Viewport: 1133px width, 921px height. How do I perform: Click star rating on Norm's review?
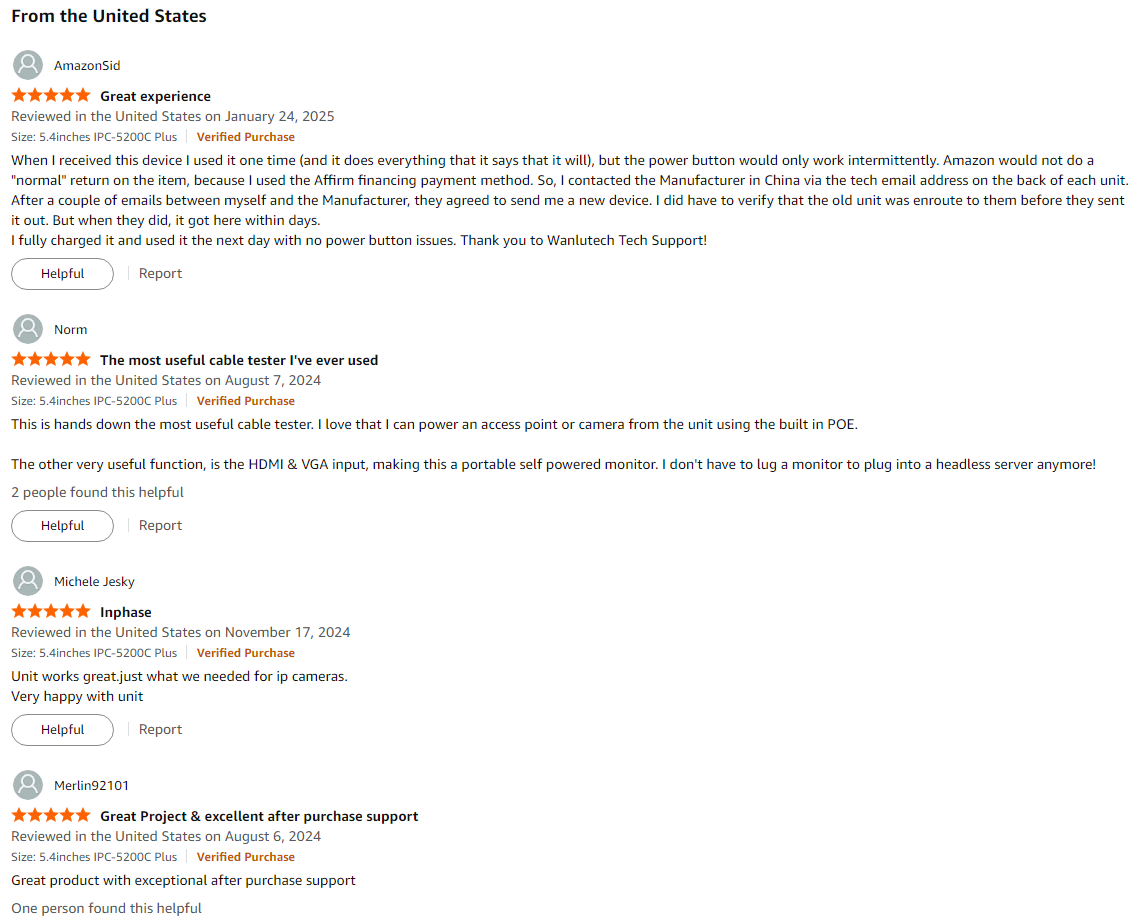(x=51, y=359)
